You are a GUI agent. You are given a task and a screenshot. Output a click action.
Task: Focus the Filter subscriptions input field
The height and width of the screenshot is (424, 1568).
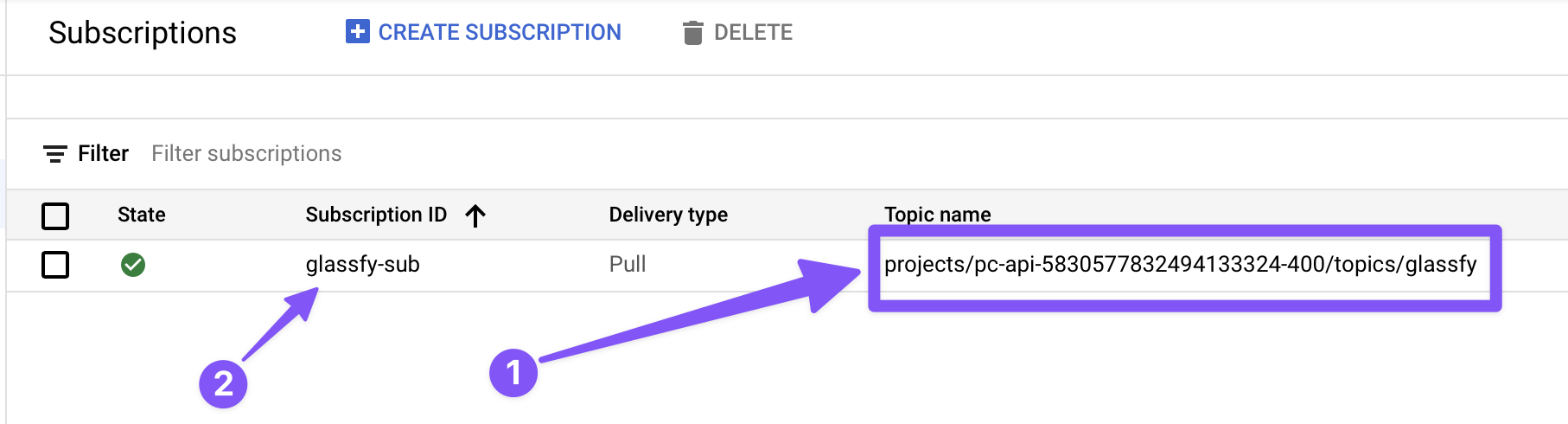pyautogui.click(x=246, y=154)
